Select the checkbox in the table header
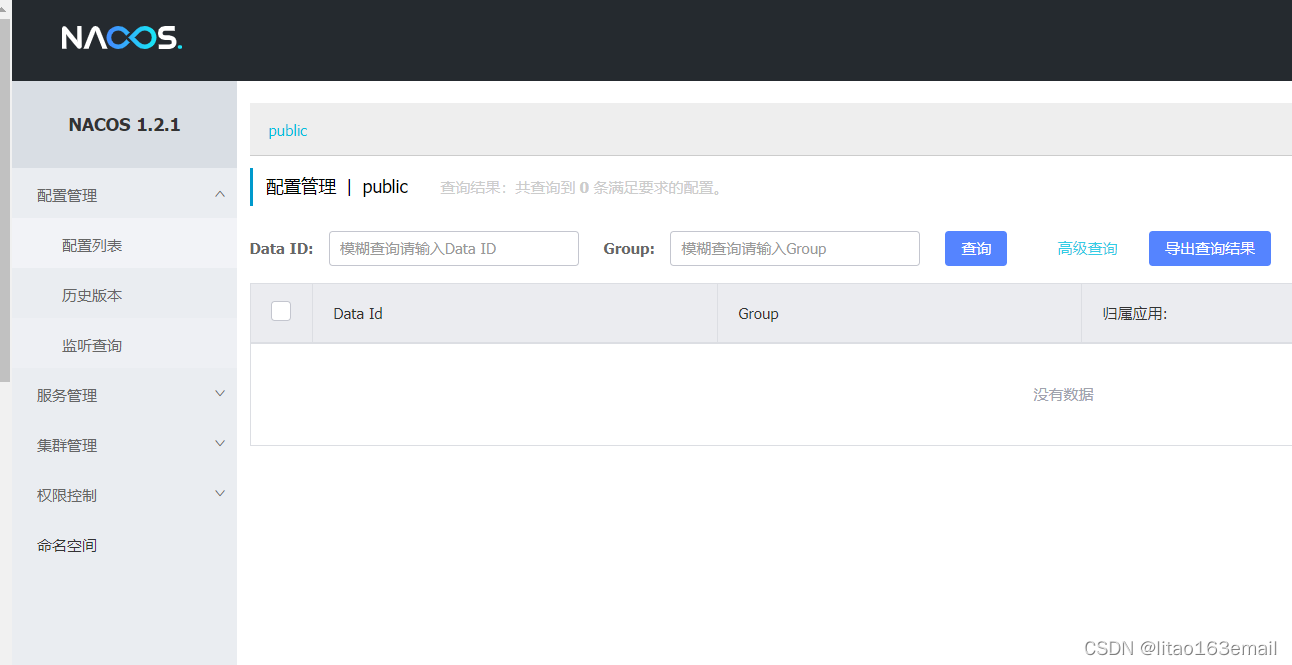Viewport: 1292px width, 665px height. [281, 311]
